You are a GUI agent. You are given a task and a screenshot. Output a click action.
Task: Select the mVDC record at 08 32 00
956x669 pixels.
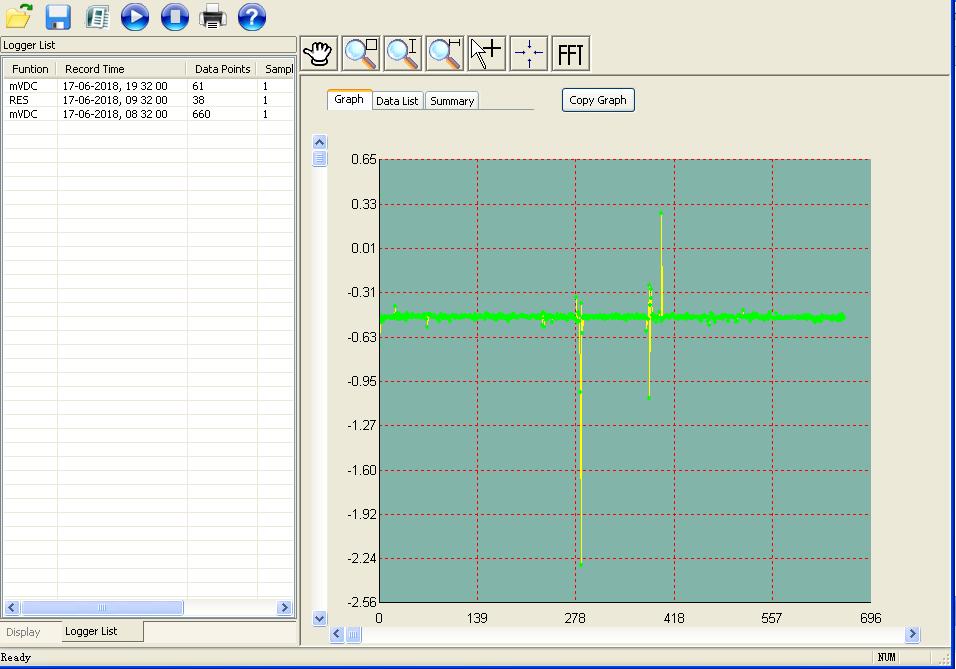149,114
